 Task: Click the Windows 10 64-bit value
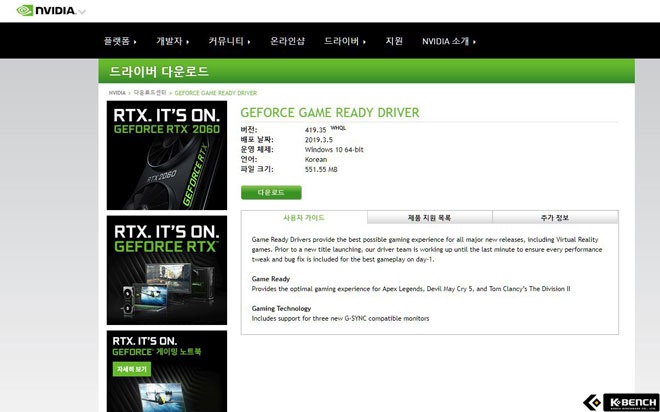(x=334, y=149)
